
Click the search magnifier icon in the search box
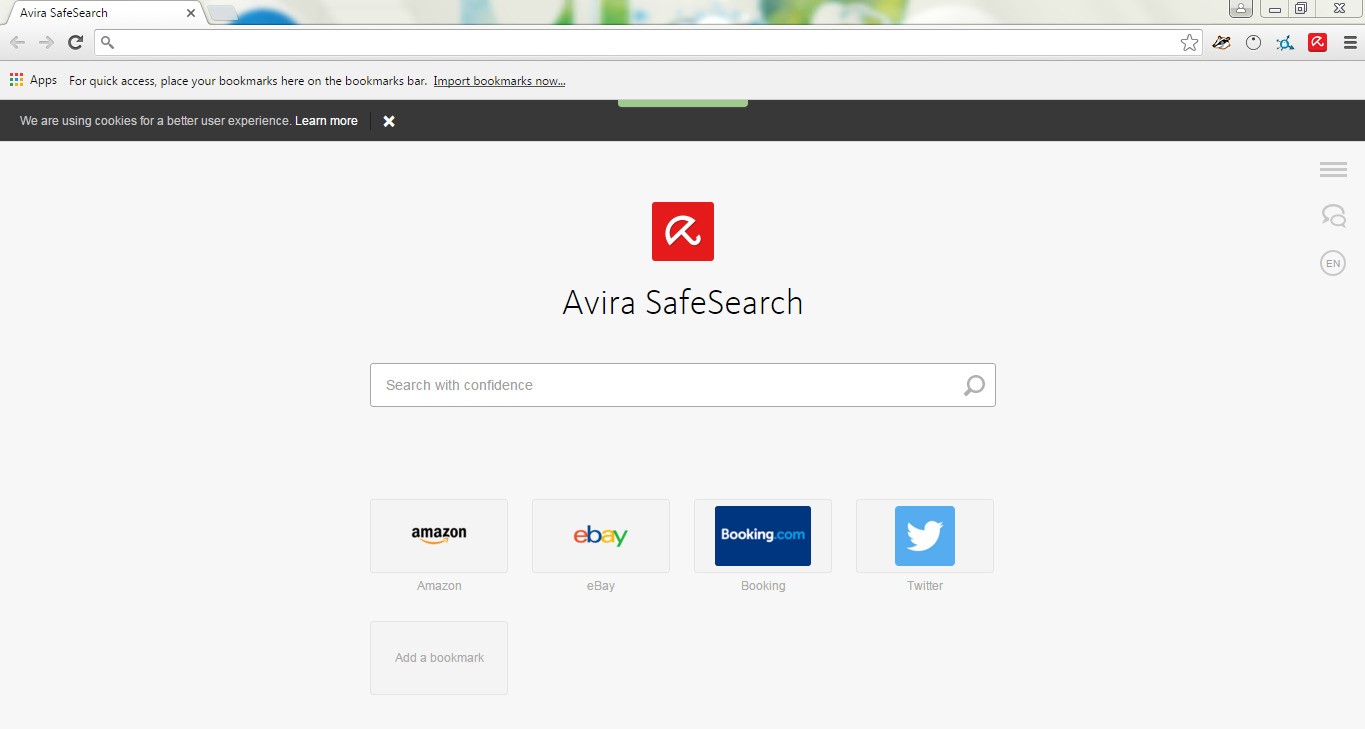(972, 385)
